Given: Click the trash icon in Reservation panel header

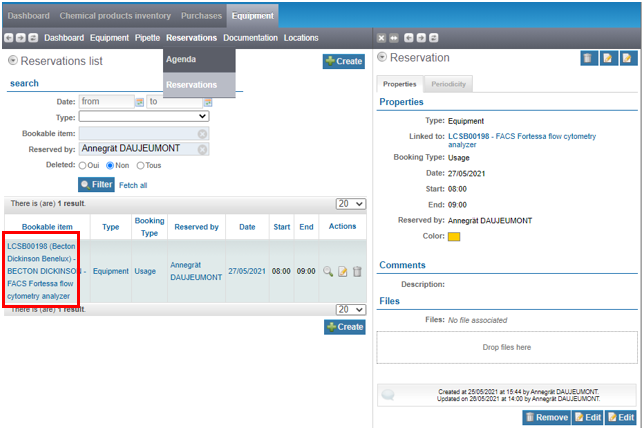Looking at the screenshot, I should 588,59.
